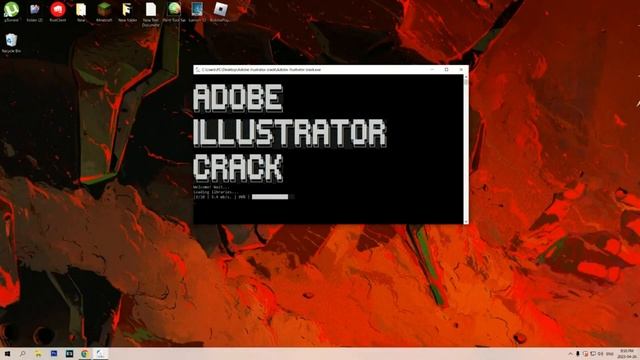Open Photoshop from the taskbar
The height and width of the screenshot is (360, 640).
point(54,353)
